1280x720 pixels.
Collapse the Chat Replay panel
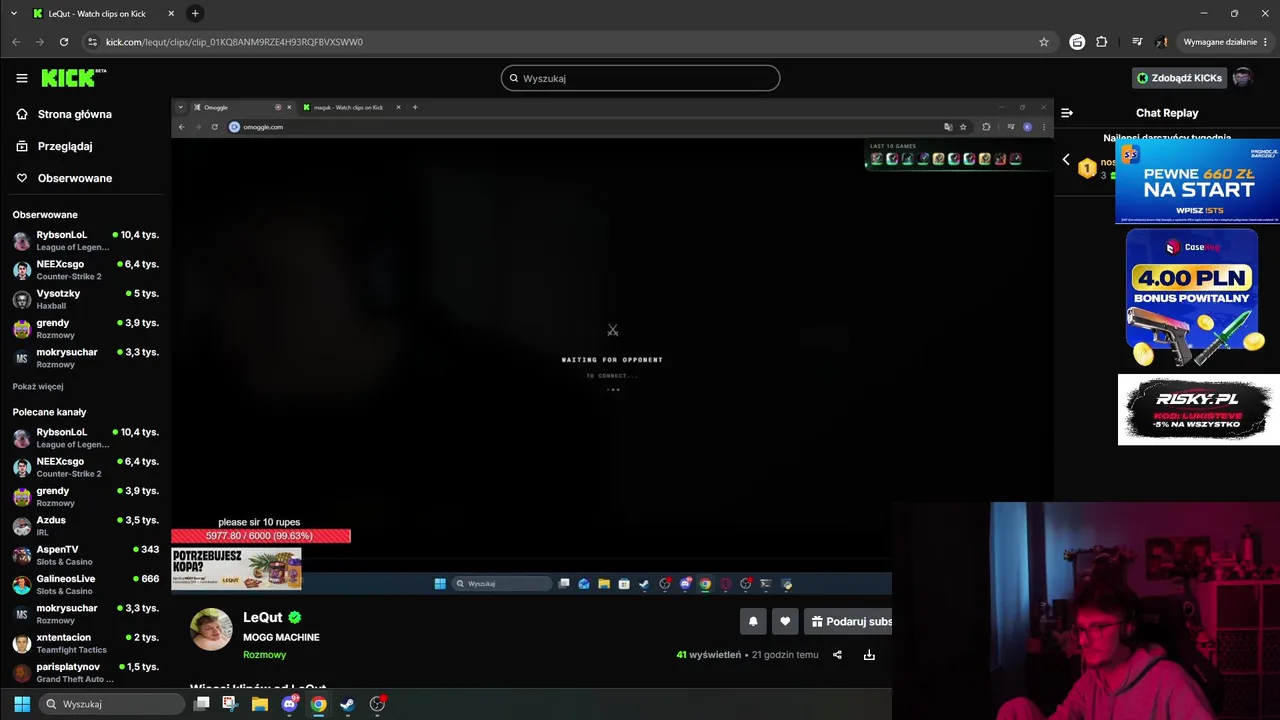pyautogui.click(x=1067, y=113)
